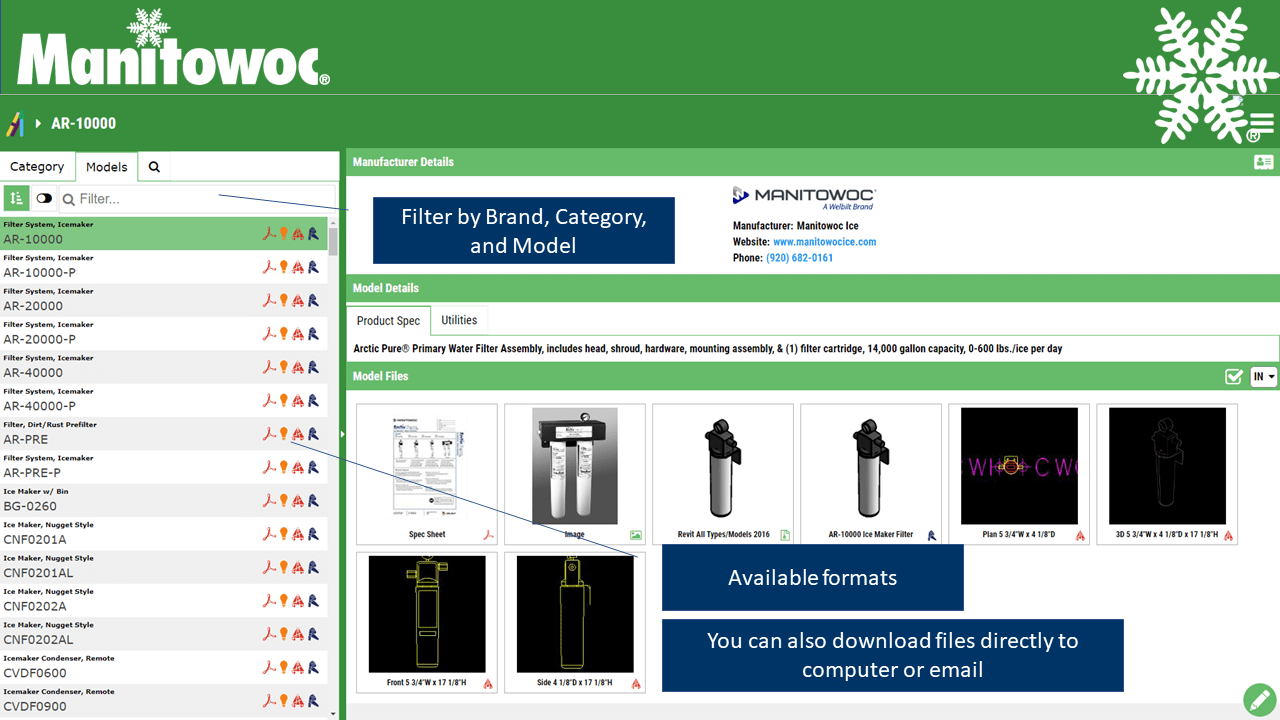Screen dimensions: 1280x720
Task: Click the image icon under the Image thumbnail
Action: [636, 535]
